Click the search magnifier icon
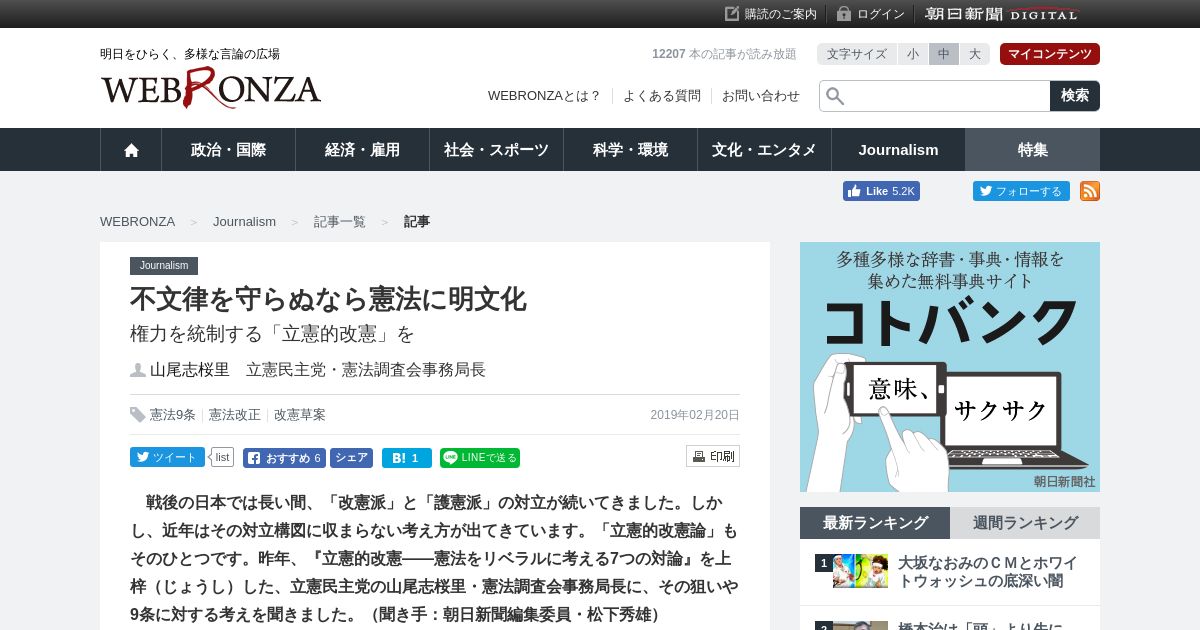The image size is (1200, 630). click(835, 96)
